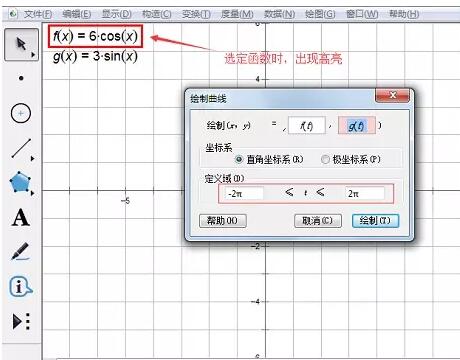Click the 绘制曲线 dialog title
This screenshot has height=360, width=460.
click(208, 99)
